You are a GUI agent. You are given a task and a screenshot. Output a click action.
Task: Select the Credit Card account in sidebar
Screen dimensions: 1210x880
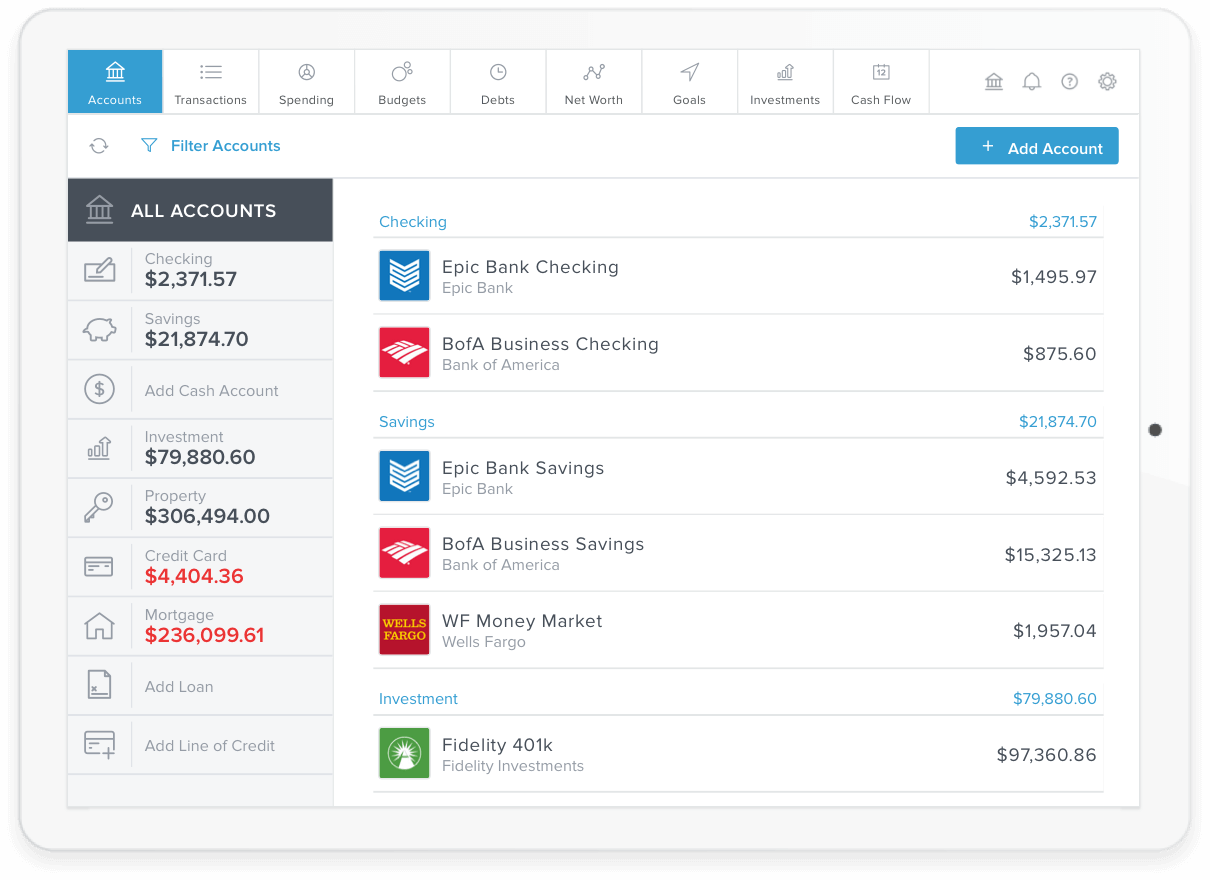200,566
